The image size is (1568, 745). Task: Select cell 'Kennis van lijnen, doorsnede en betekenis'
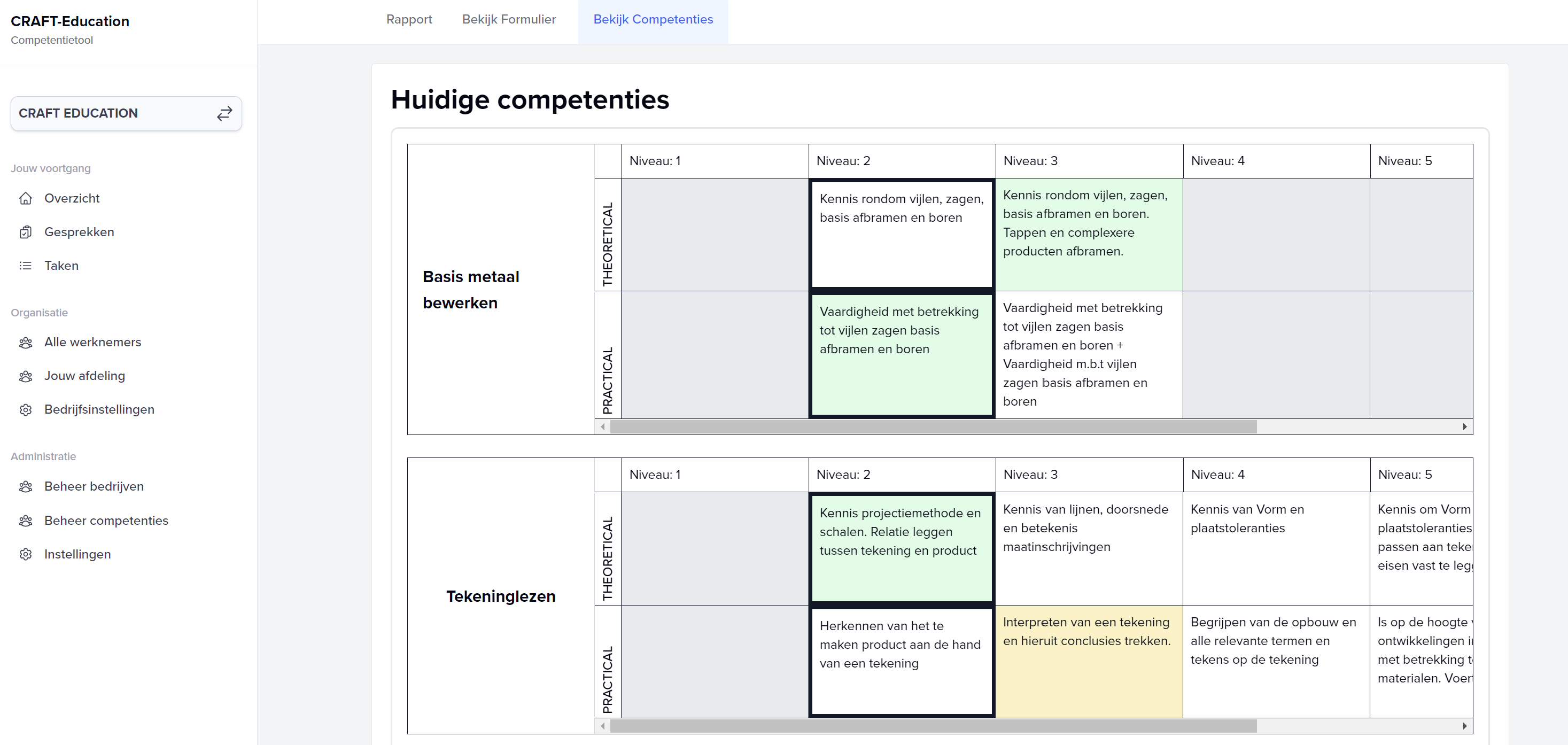pos(1089,548)
